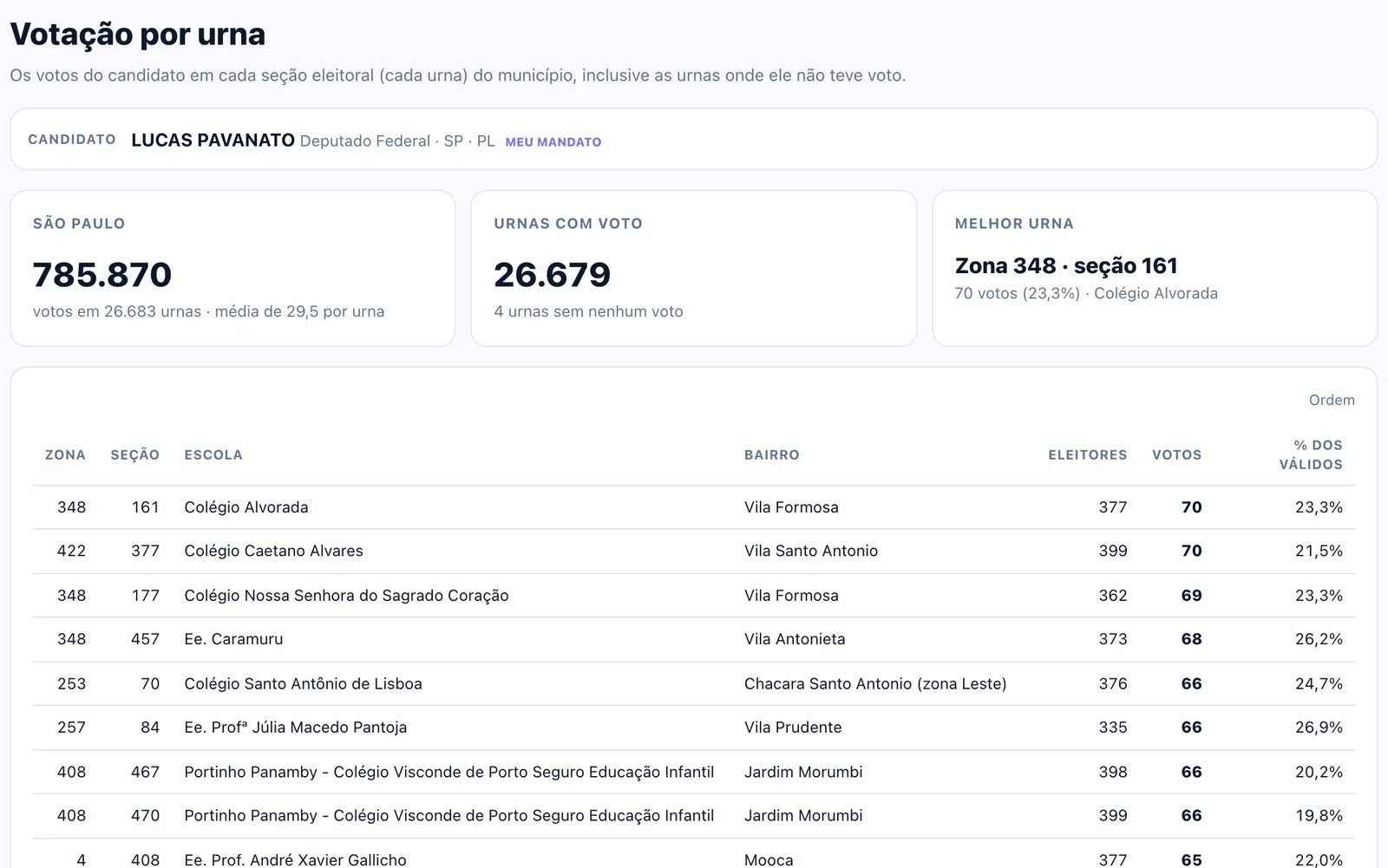Open the Ordem sort control
This screenshot has width=1388, height=868.
pos(1332,400)
